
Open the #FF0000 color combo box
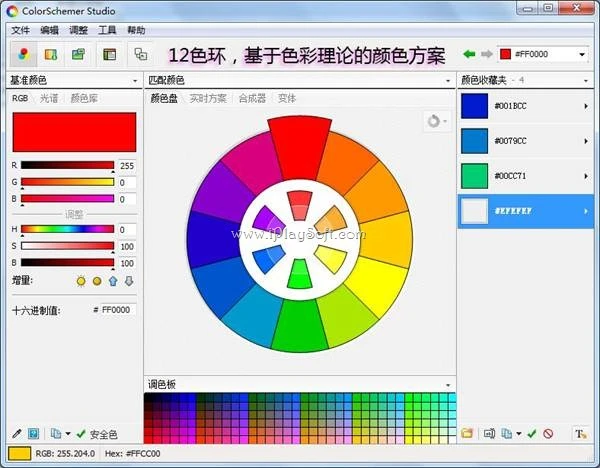point(543,54)
